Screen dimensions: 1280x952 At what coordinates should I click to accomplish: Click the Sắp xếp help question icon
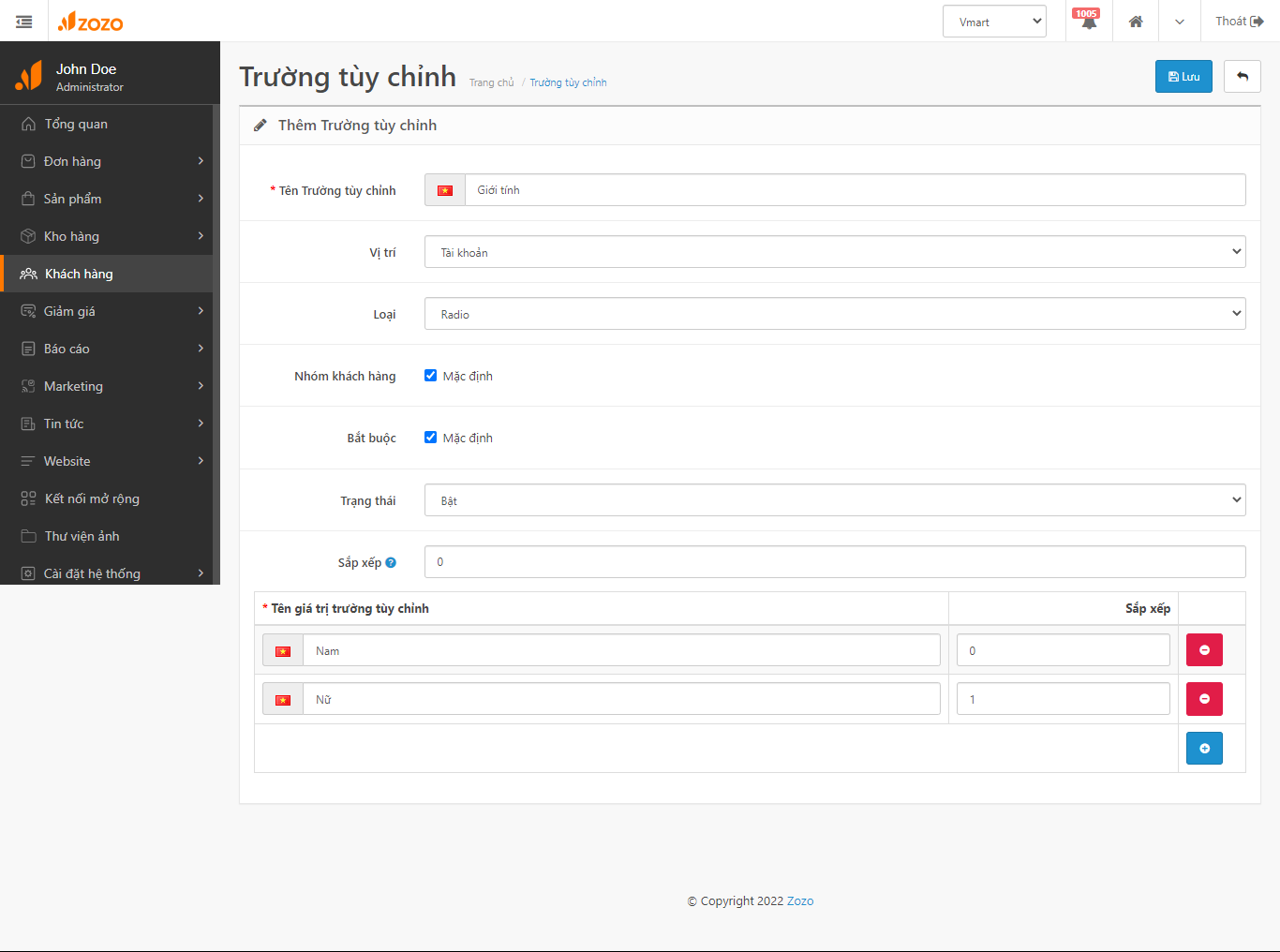(391, 563)
